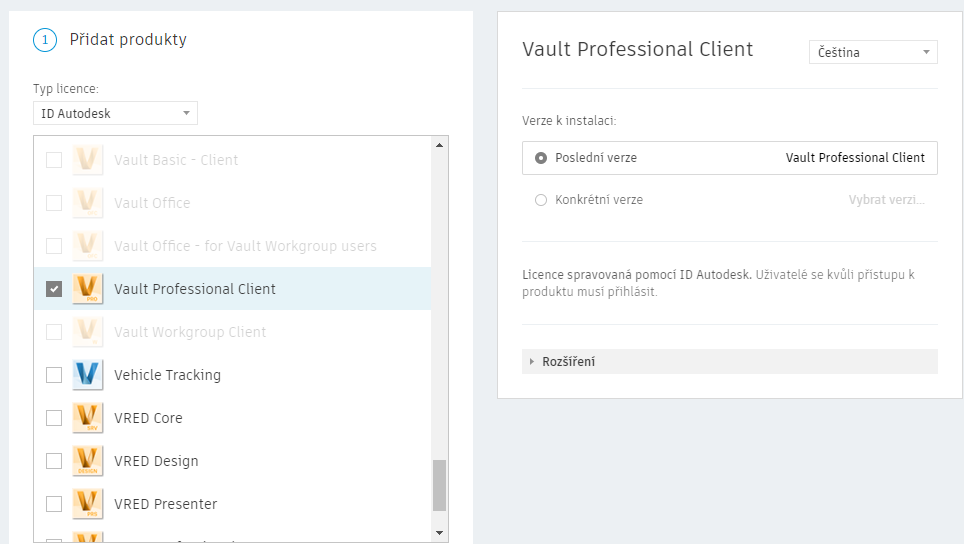
Task: Open the Typ licence ID Autodesk dropdown
Action: click(115, 114)
